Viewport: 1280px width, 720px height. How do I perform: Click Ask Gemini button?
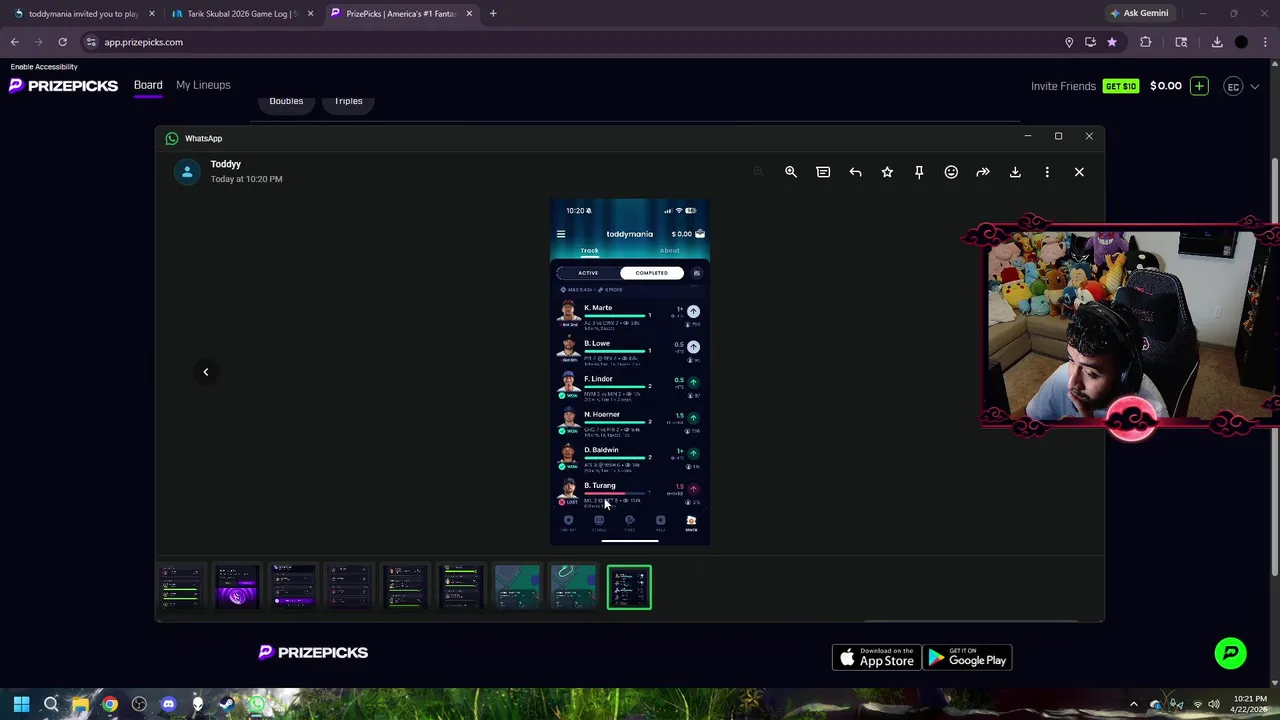coord(1138,13)
